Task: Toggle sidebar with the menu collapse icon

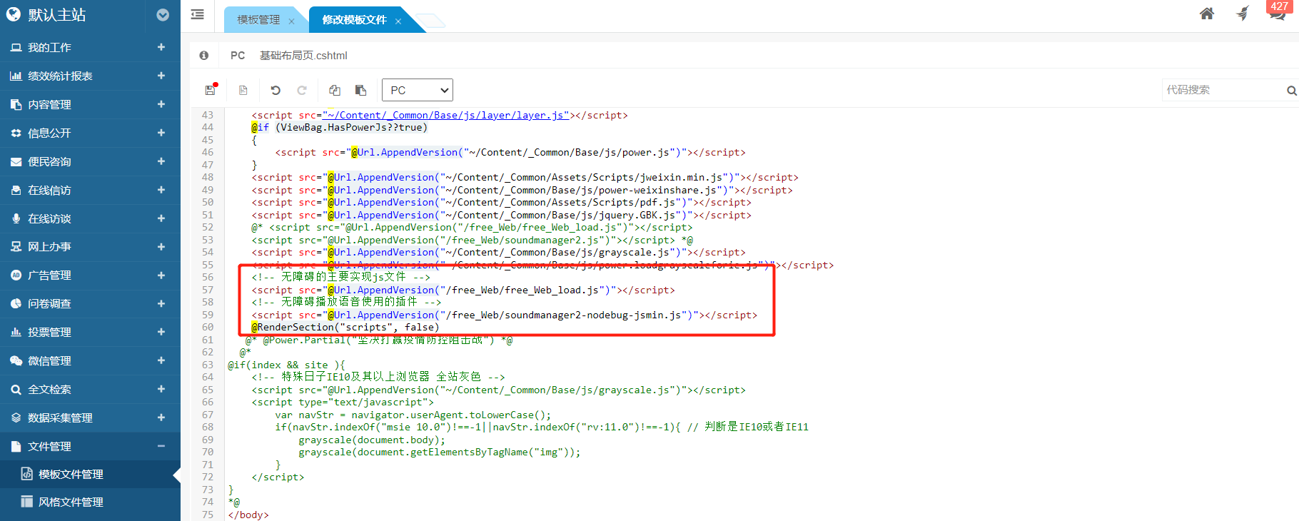Action: (x=197, y=15)
